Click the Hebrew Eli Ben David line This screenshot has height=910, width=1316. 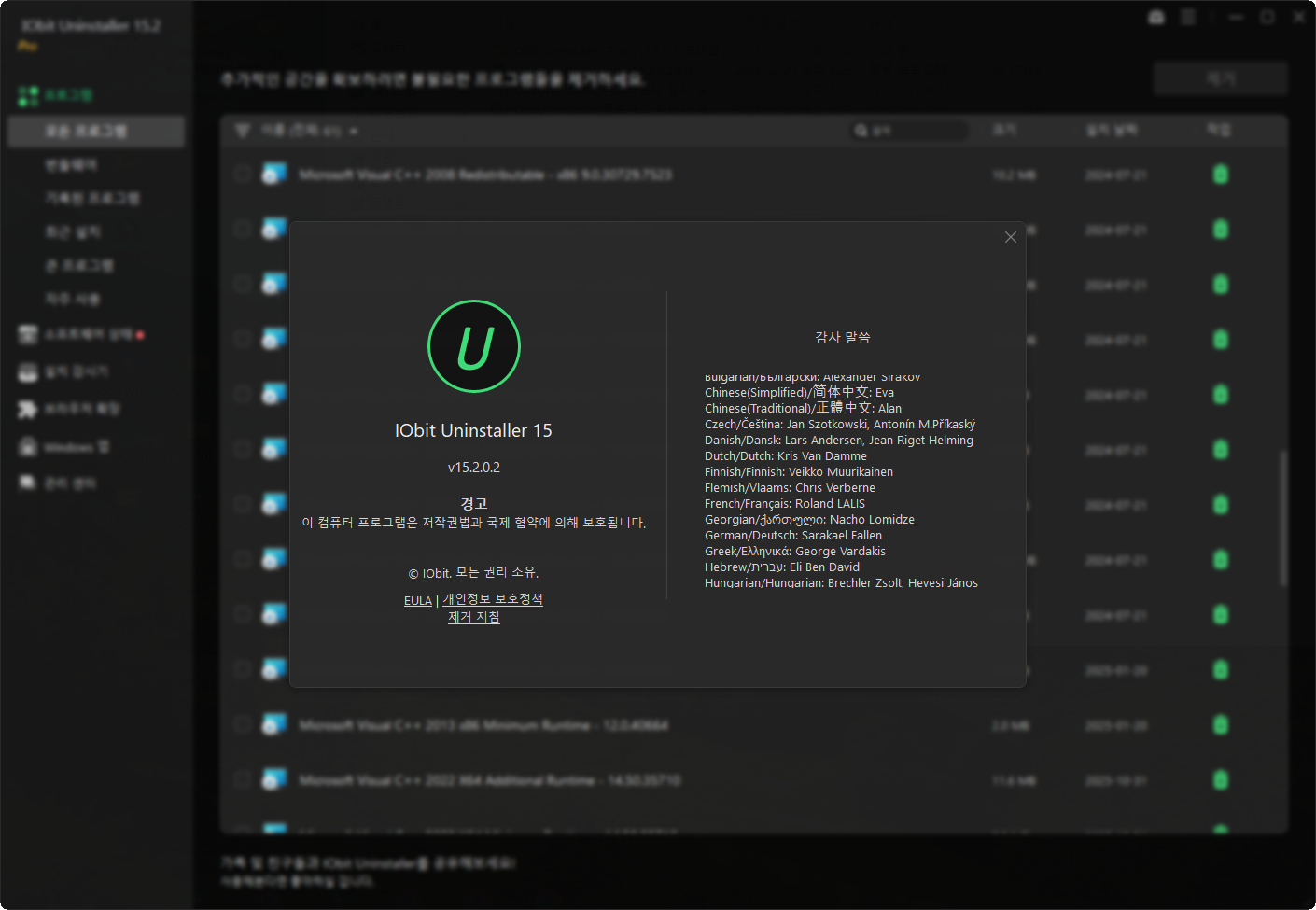point(782,567)
